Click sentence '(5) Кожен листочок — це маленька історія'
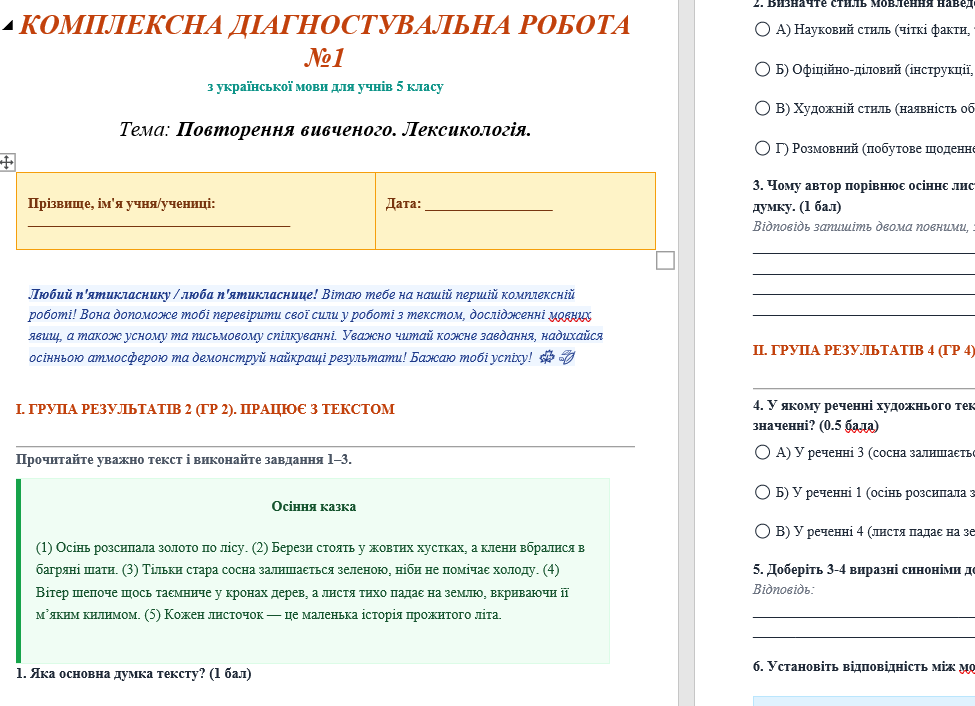Screen dimensions: 975x706 coord(274,615)
